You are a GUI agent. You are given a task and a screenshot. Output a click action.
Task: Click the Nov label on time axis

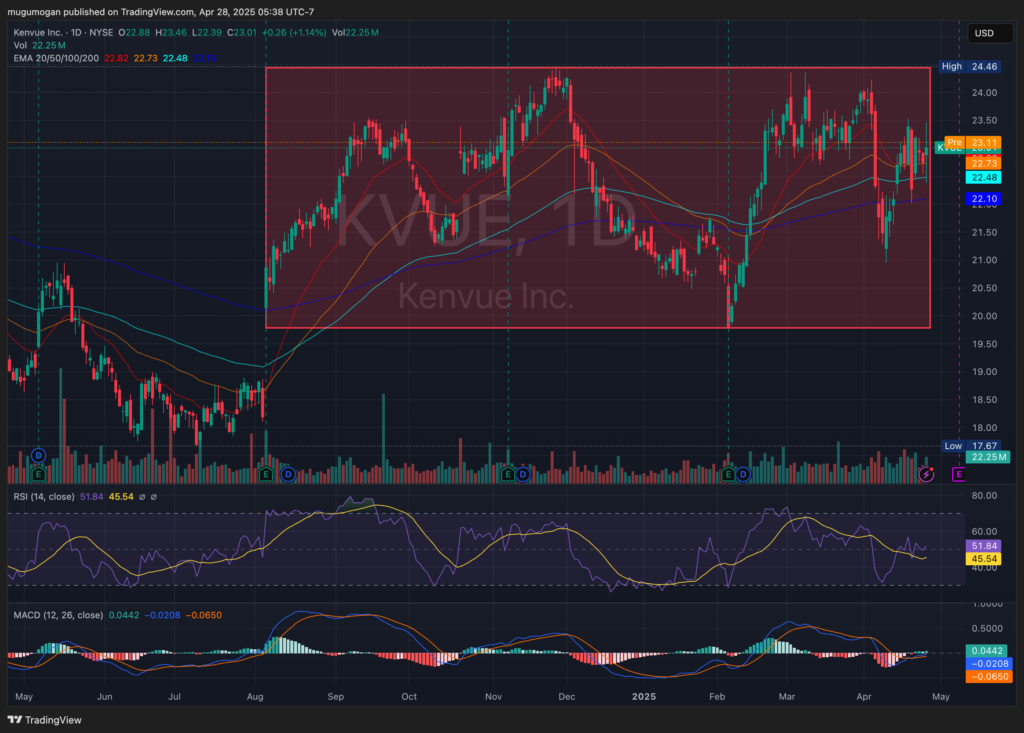pyautogui.click(x=494, y=696)
